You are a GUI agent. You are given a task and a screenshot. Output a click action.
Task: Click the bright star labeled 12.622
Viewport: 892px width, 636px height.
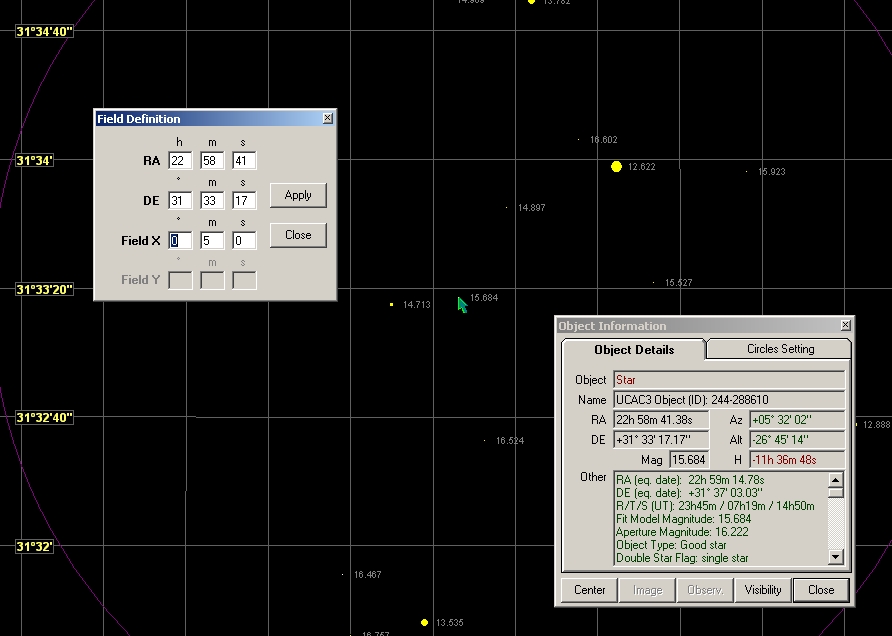point(616,167)
